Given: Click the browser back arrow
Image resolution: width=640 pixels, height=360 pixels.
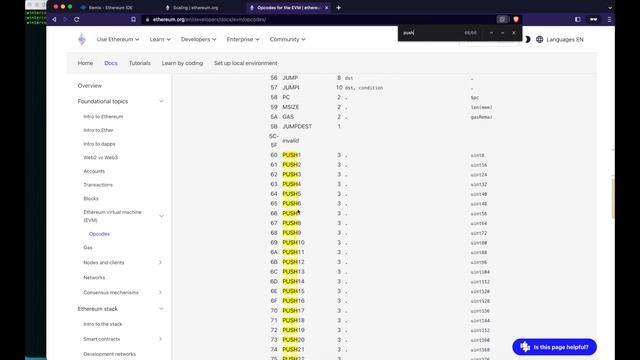Looking at the screenshot, I should pos(54,19).
